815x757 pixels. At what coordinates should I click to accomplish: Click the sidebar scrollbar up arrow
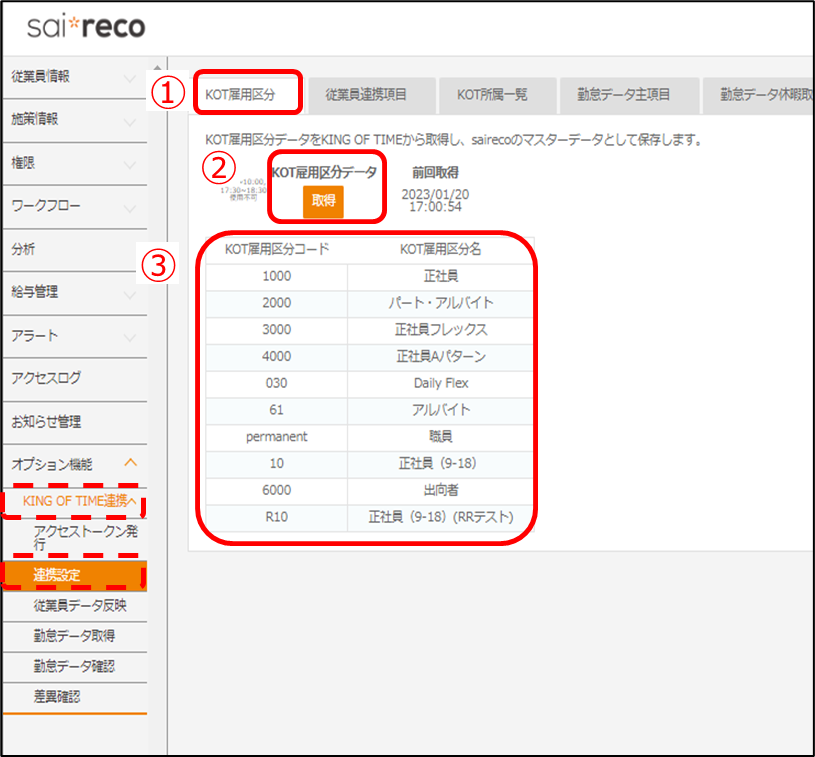tap(157, 68)
